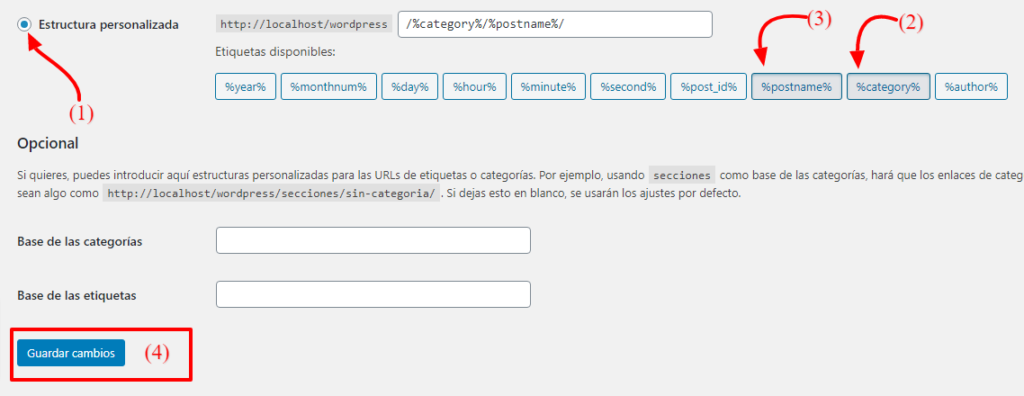Save settings with Guardar cambios
Screen dimensions: 1024x396
(71, 353)
